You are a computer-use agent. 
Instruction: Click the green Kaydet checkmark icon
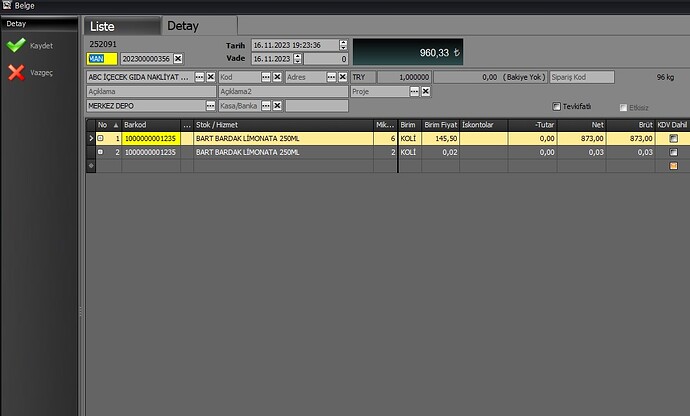coord(15,45)
